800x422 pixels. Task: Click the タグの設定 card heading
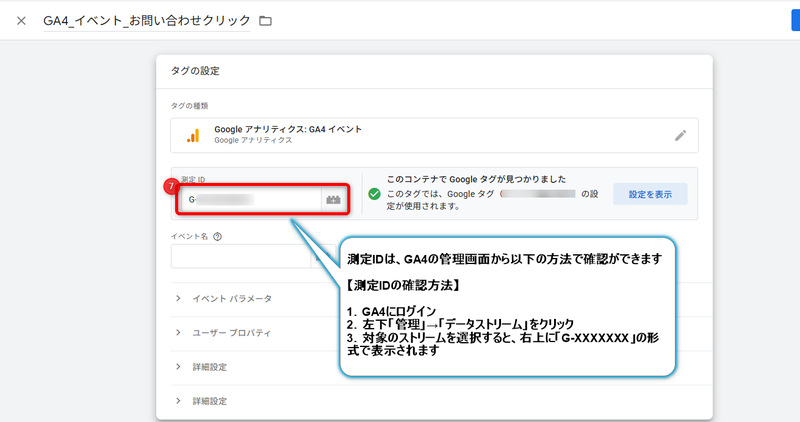coord(195,71)
